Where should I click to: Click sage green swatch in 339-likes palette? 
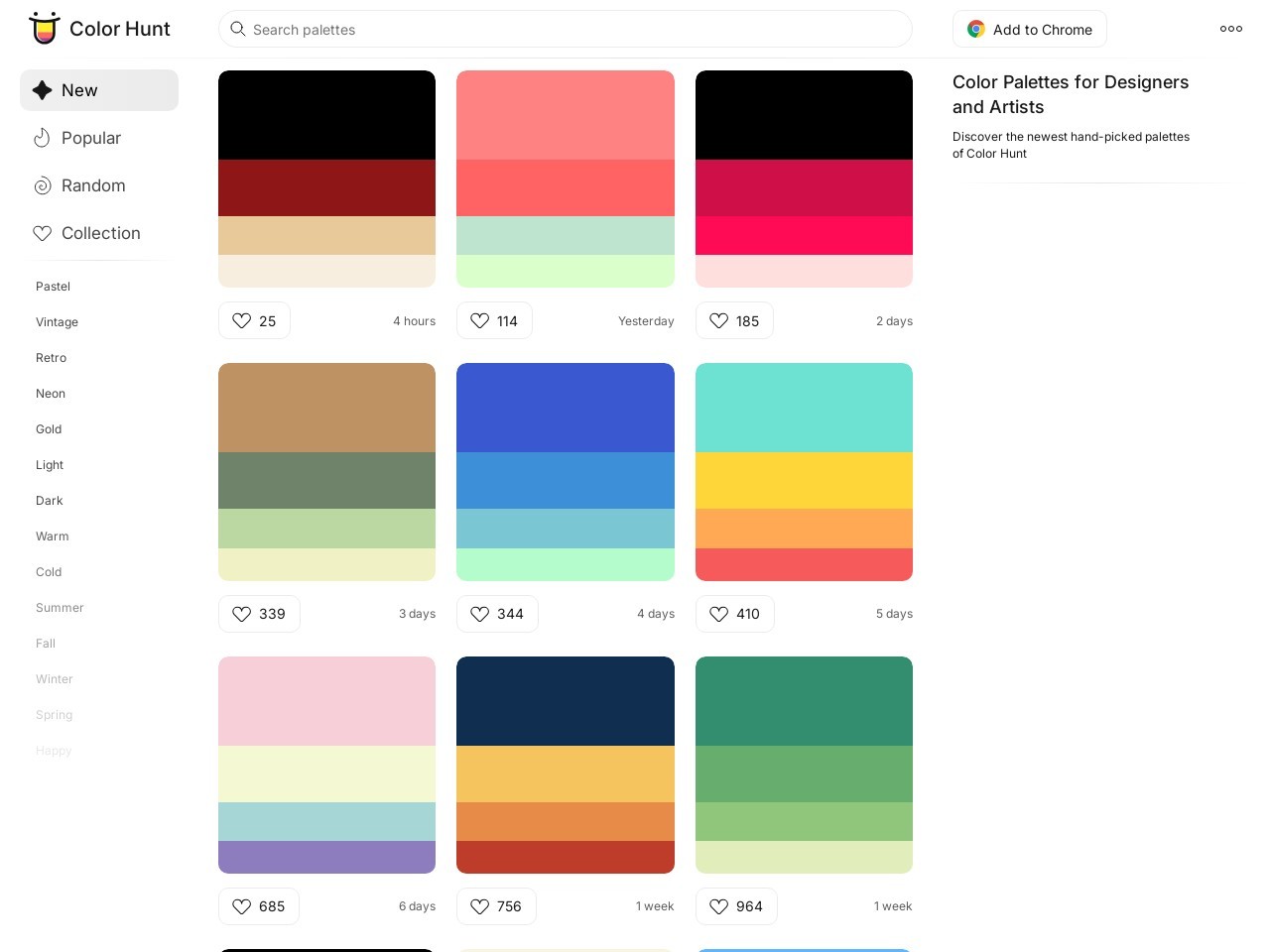tap(326, 480)
